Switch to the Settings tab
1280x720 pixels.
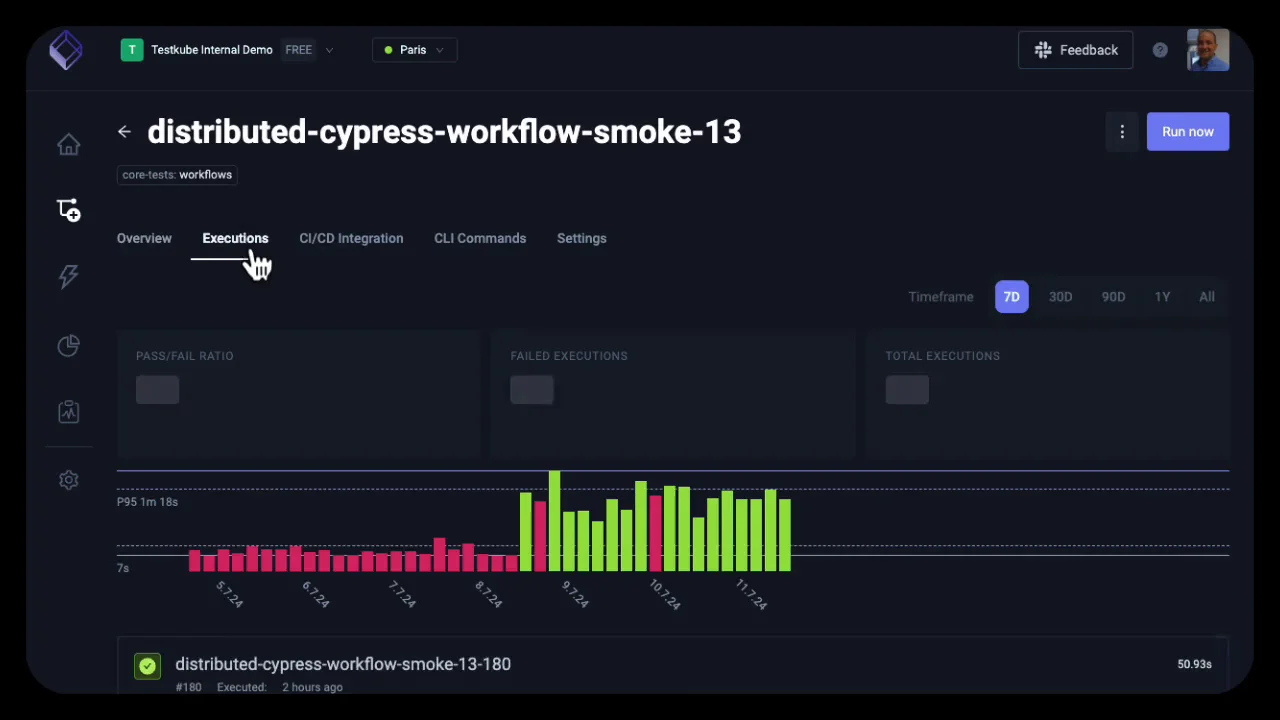click(x=582, y=238)
